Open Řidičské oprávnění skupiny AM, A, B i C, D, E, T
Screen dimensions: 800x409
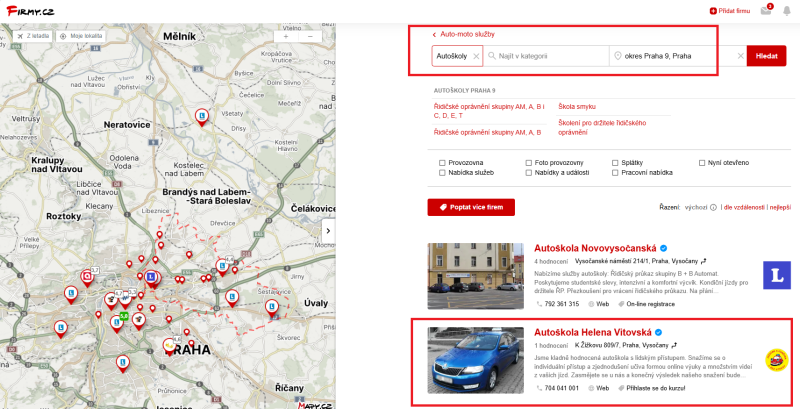tap(489, 111)
